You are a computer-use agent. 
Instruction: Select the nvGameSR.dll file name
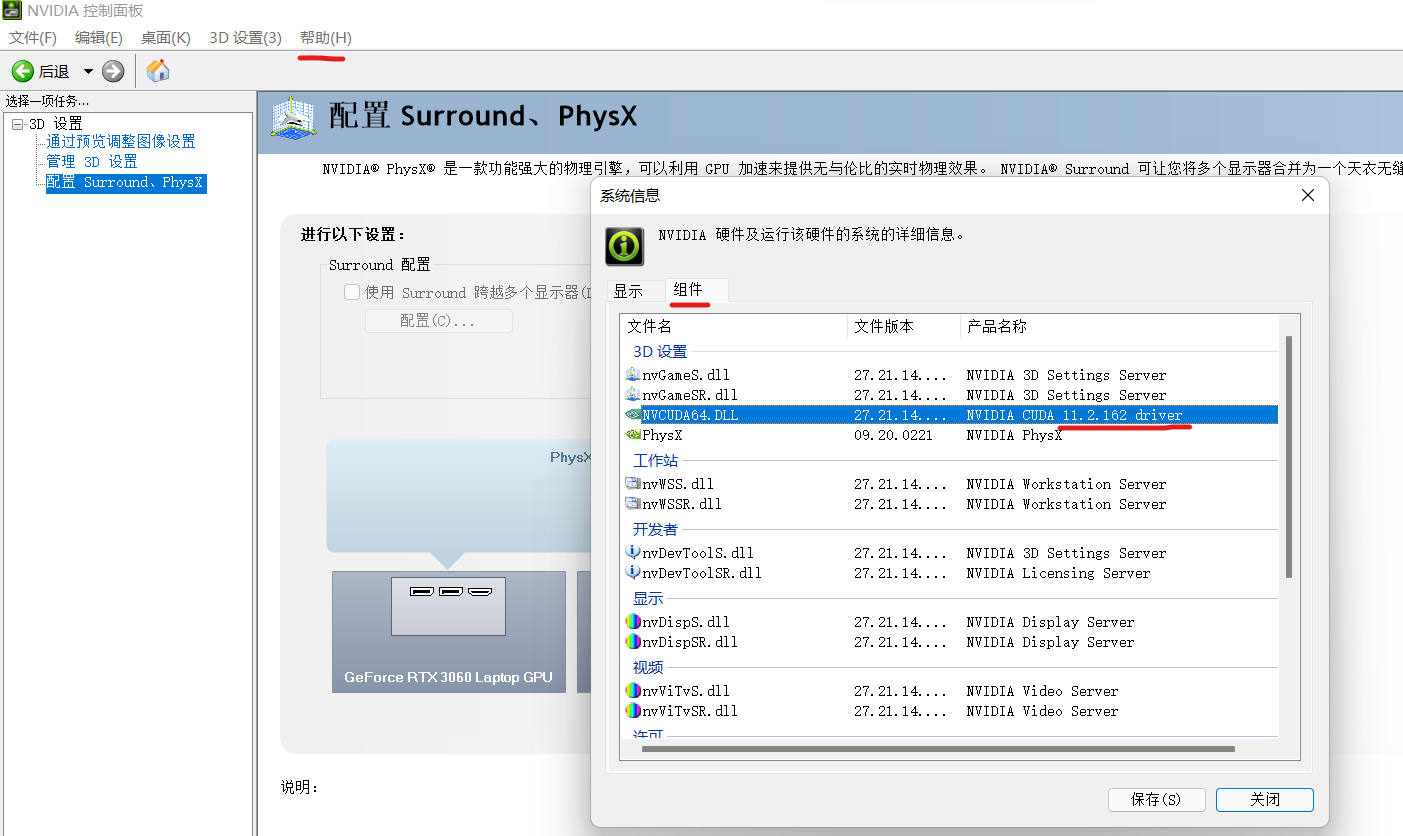point(690,395)
